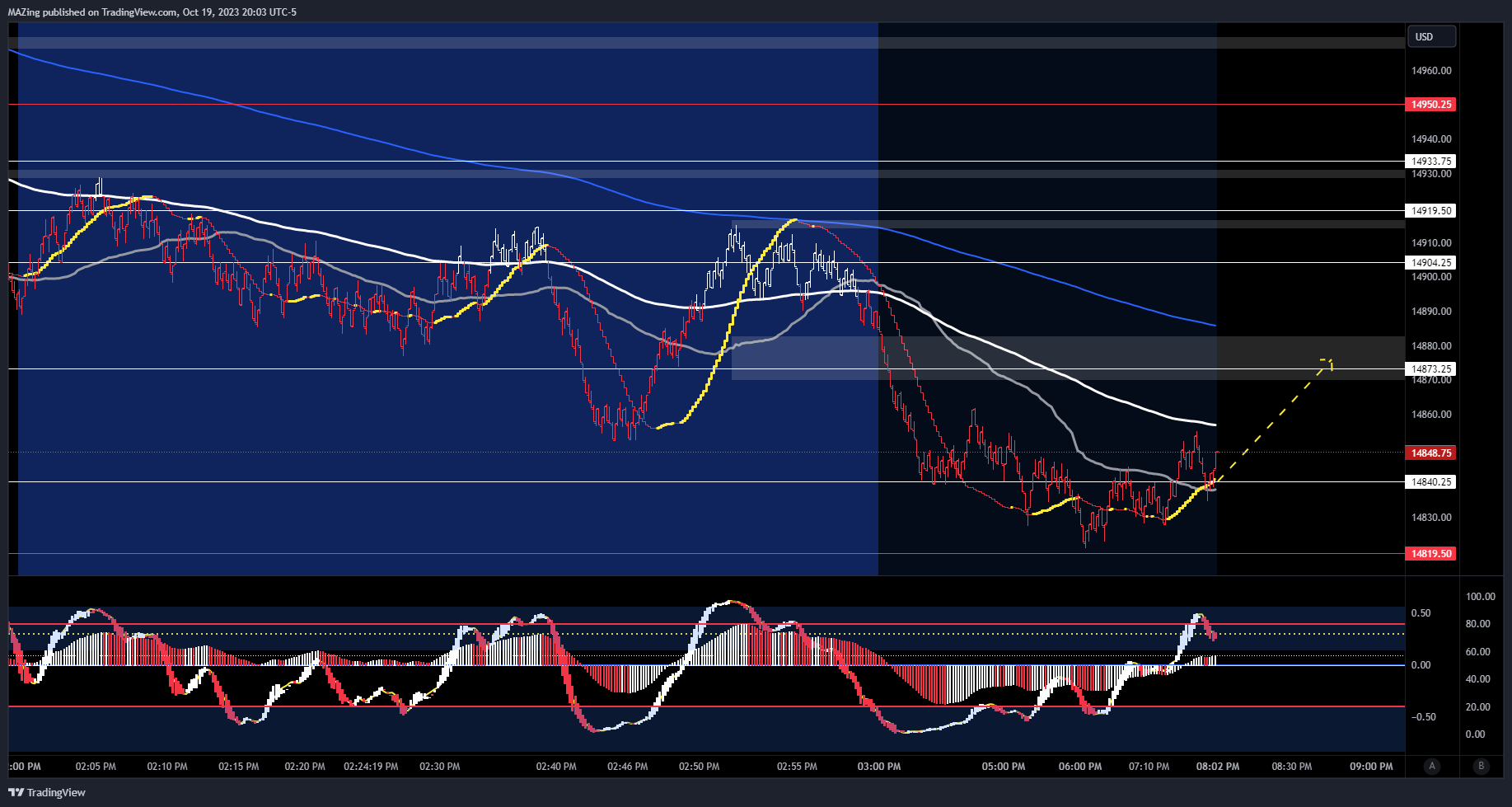Viewport: 1512px width, 807px height.
Task: Click the 02:05 PM time label
Action: pos(96,767)
